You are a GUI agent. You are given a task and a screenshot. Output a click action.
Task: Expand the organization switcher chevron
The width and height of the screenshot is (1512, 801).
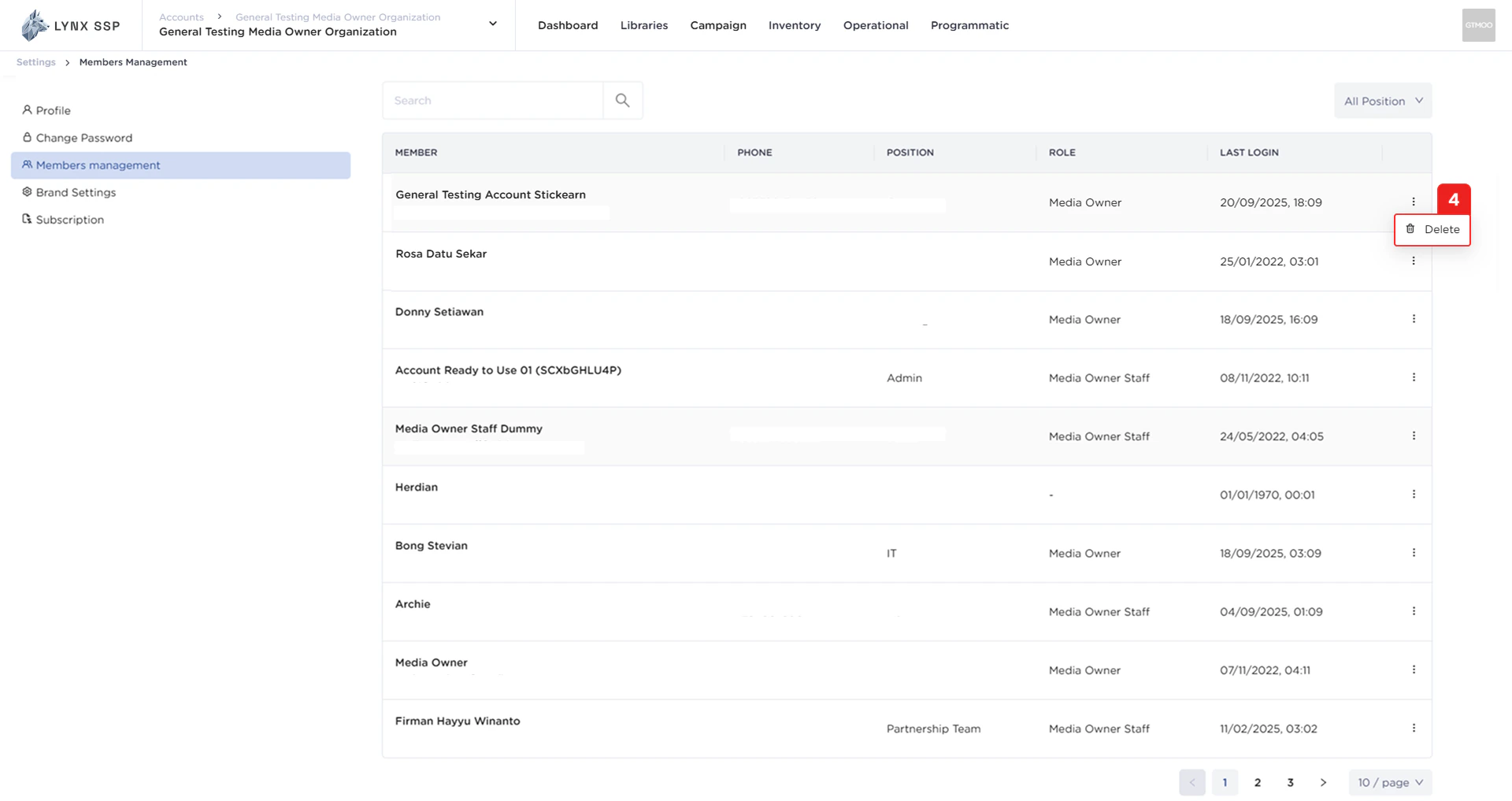493,24
